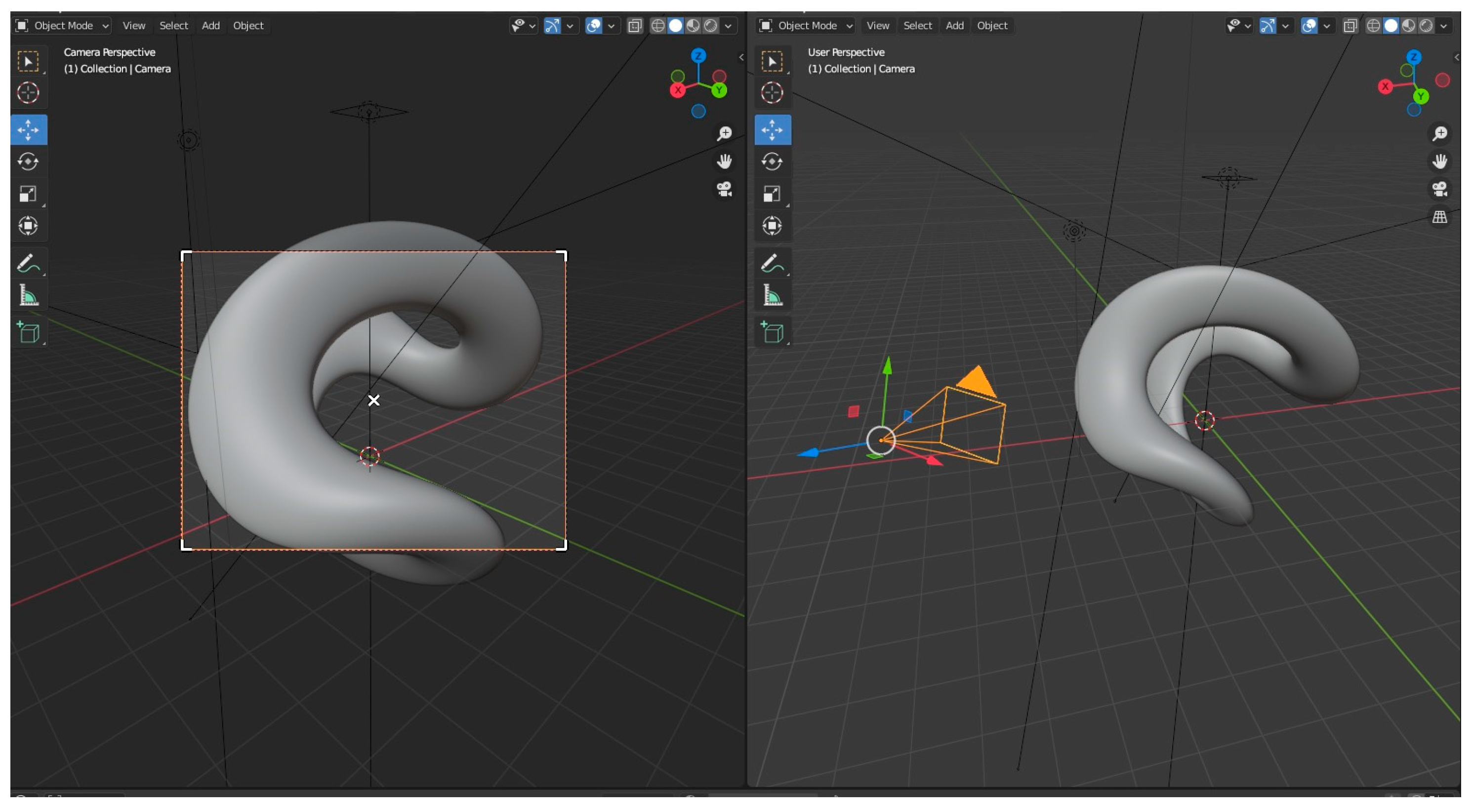
Task: Click the Transform tool in left viewport
Action: (28, 226)
